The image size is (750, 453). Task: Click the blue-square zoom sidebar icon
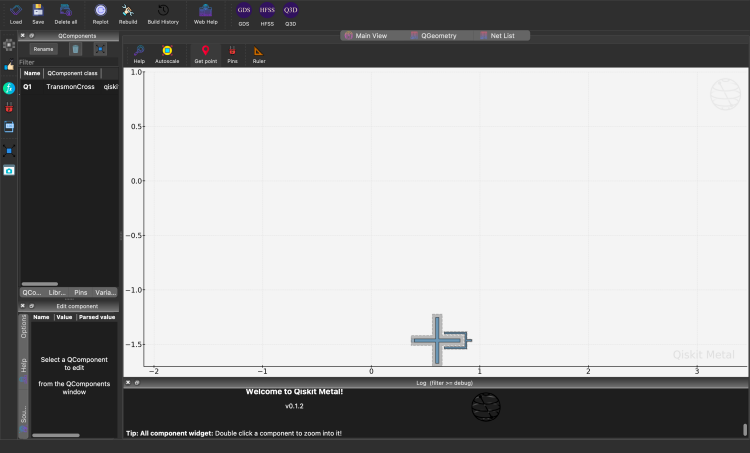pyautogui.click(x=9, y=151)
